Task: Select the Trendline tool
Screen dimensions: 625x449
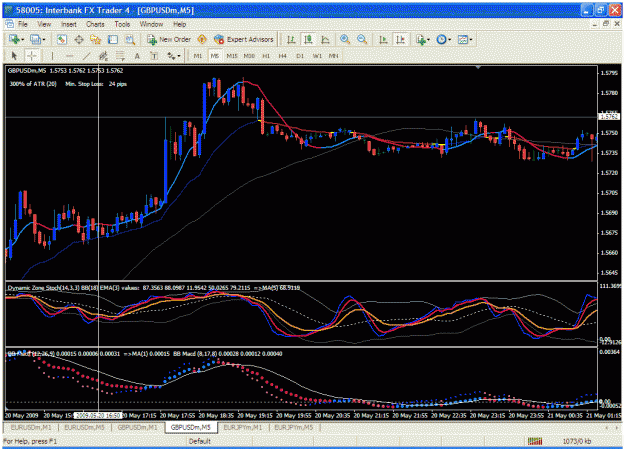Action: 86,56
